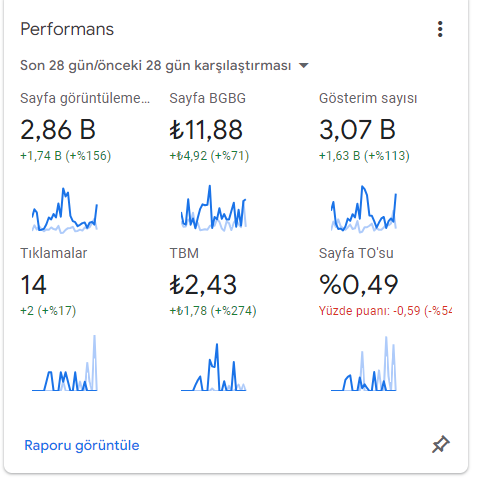The width and height of the screenshot is (487, 480).
Task: Select the Sayfa görüntüleme metric label
Action: 85,99
